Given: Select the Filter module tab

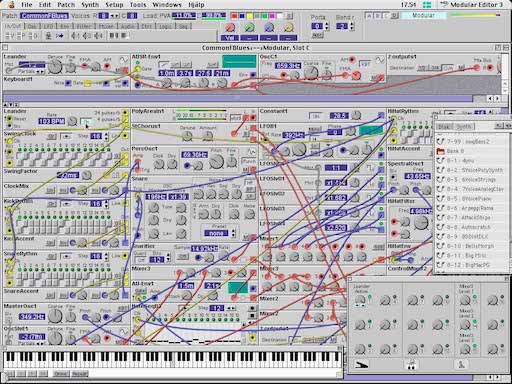Looking at the screenshot, I should [x=84, y=26].
